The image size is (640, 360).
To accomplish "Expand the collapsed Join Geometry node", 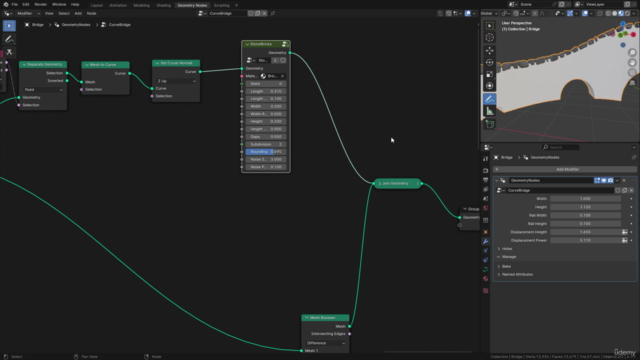I will point(380,184).
